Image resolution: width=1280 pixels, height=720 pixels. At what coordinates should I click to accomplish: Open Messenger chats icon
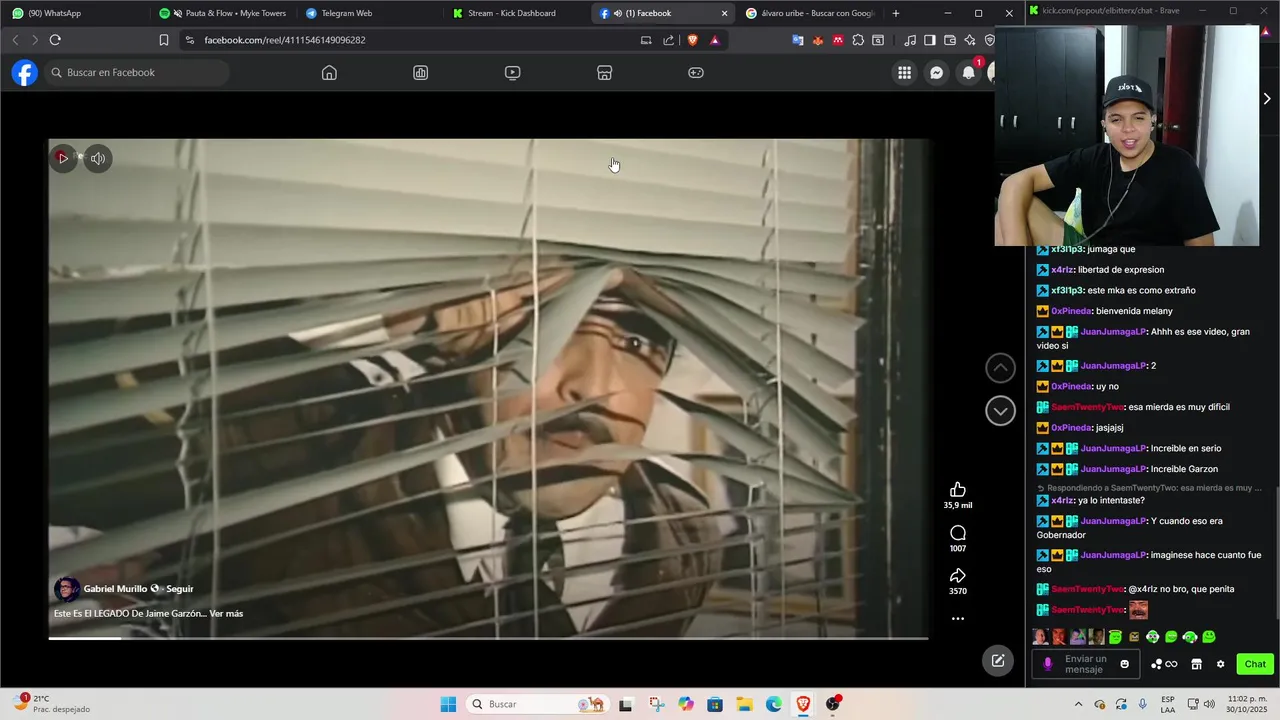pos(936,73)
